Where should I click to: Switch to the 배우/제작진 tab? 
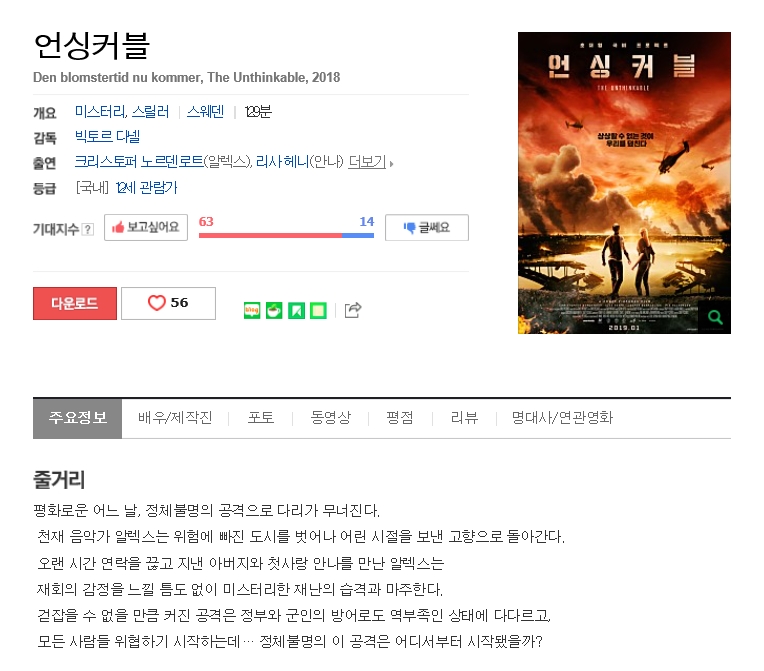175,418
